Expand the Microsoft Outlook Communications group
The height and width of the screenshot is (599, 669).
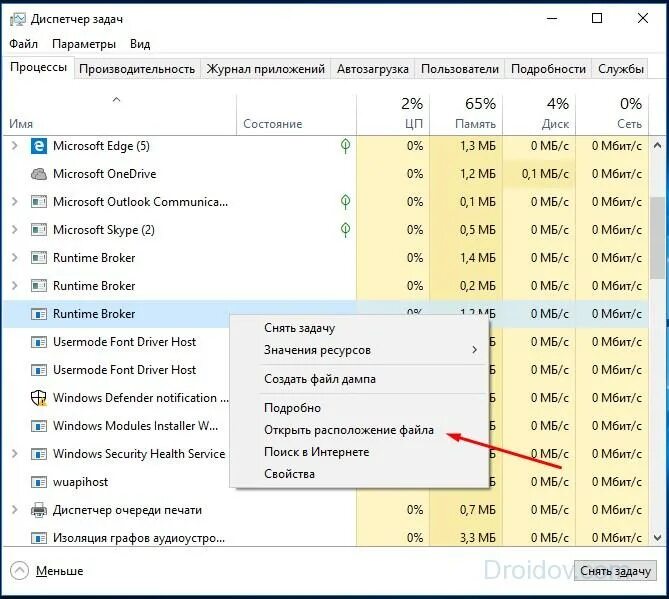tap(15, 202)
